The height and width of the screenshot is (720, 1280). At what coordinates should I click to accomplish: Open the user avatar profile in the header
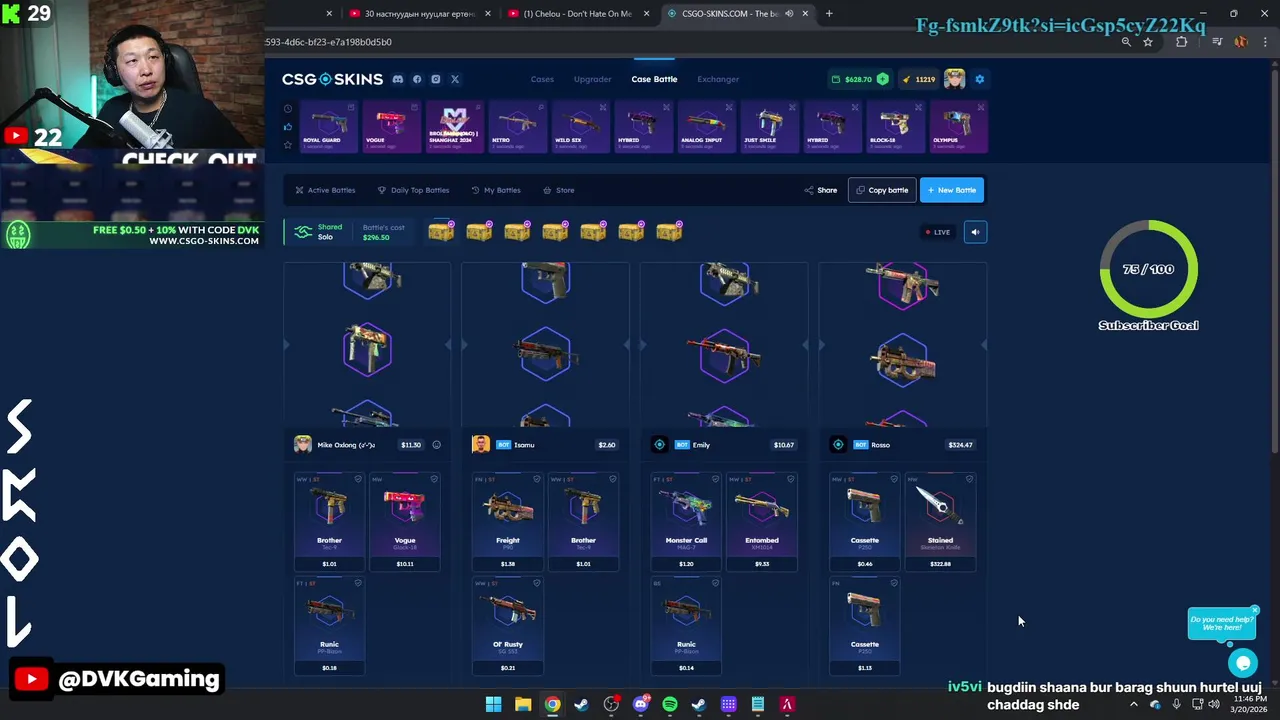(954, 79)
